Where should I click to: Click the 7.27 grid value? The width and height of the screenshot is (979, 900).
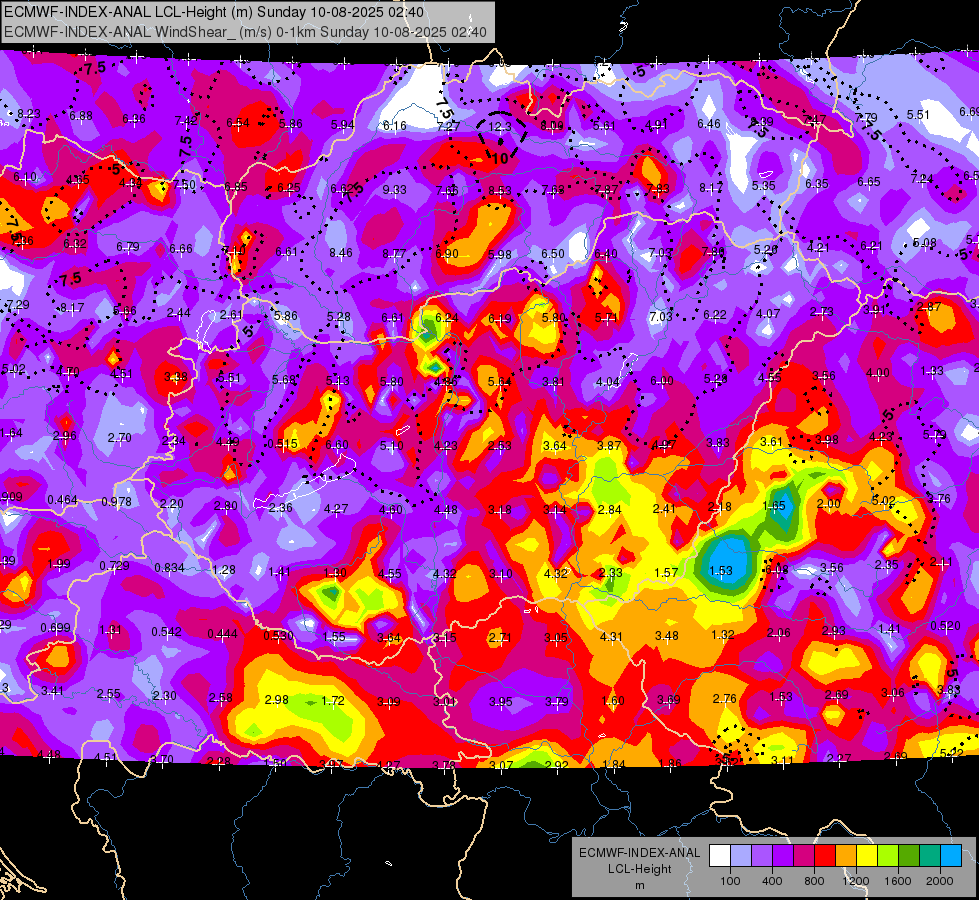coord(448,127)
